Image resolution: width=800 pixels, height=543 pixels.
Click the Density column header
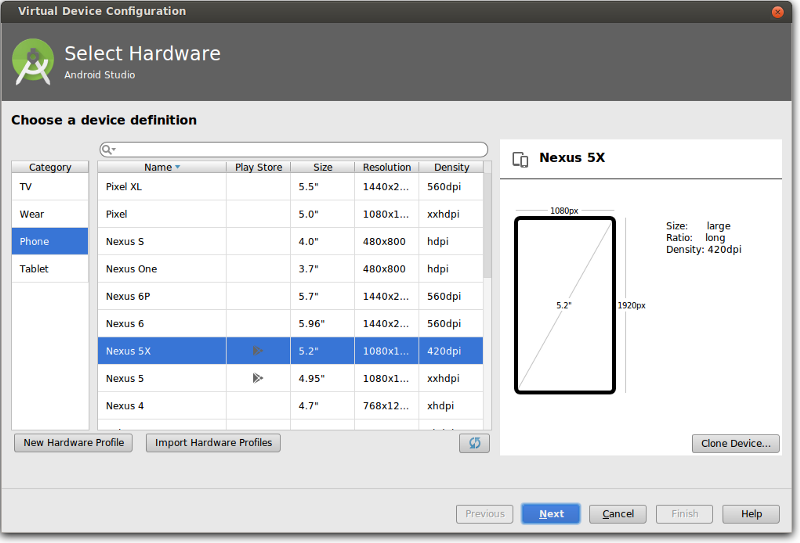pos(451,167)
